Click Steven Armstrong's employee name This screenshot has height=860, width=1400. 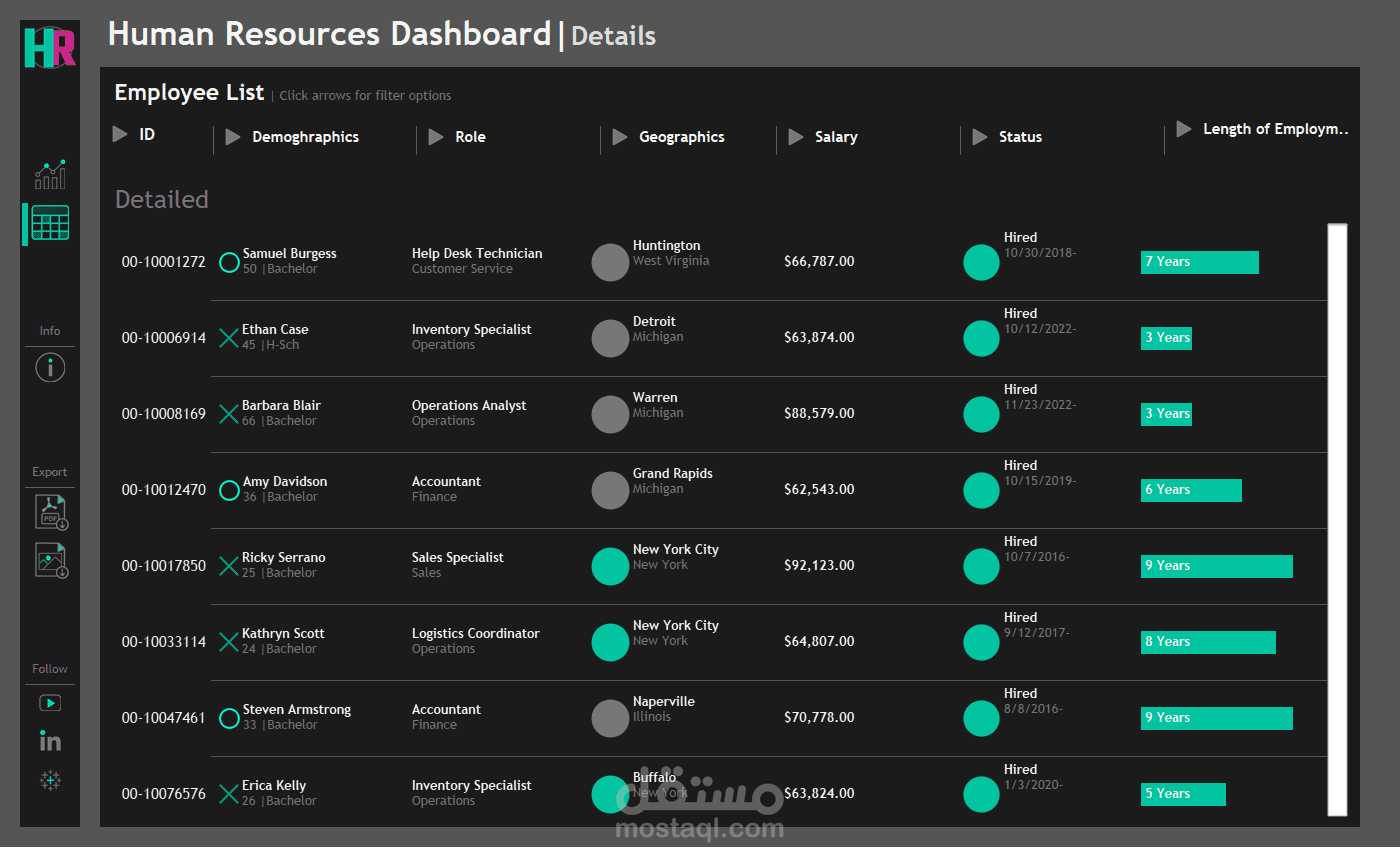[x=297, y=710]
